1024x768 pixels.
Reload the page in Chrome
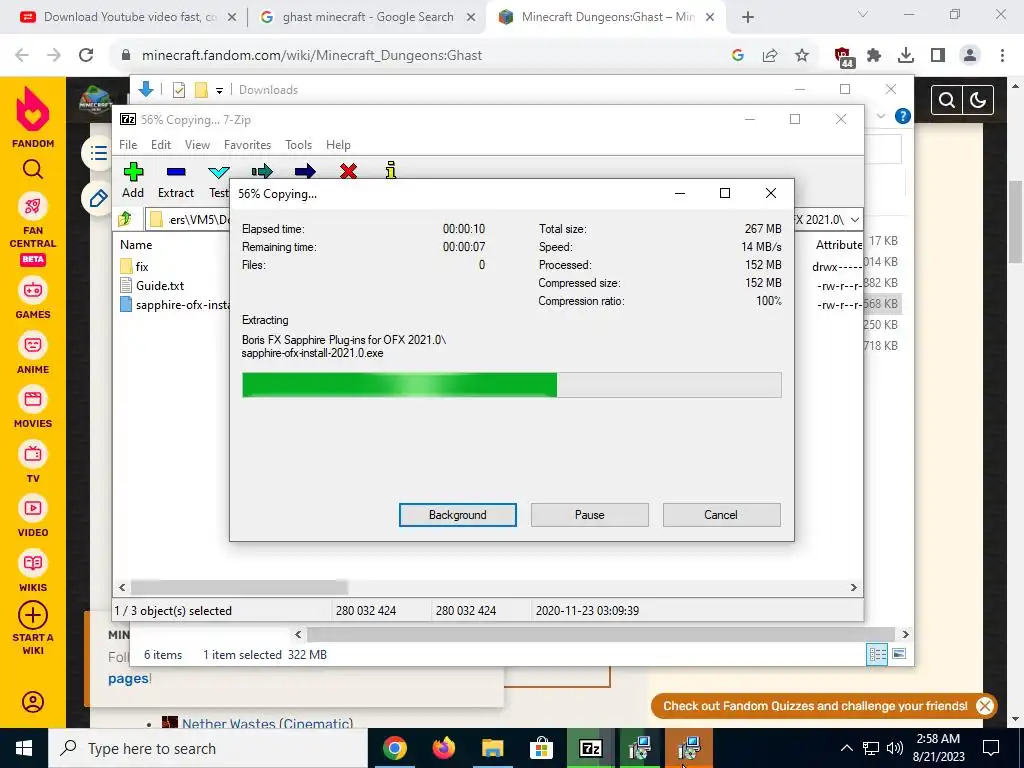pyautogui.click(x=86, y=56)
